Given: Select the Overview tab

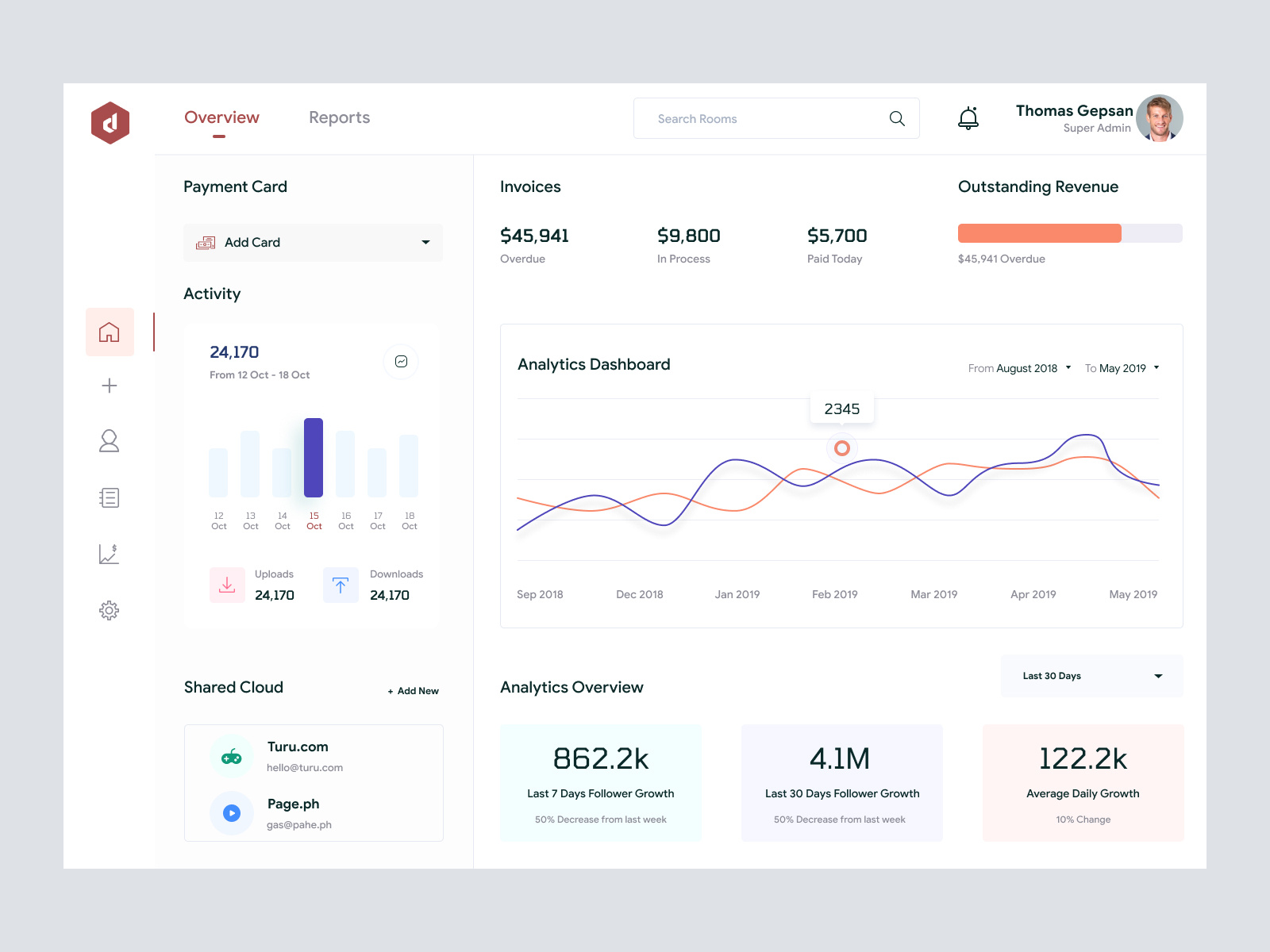Looking at the screenshot, I should tap(221, 117).
